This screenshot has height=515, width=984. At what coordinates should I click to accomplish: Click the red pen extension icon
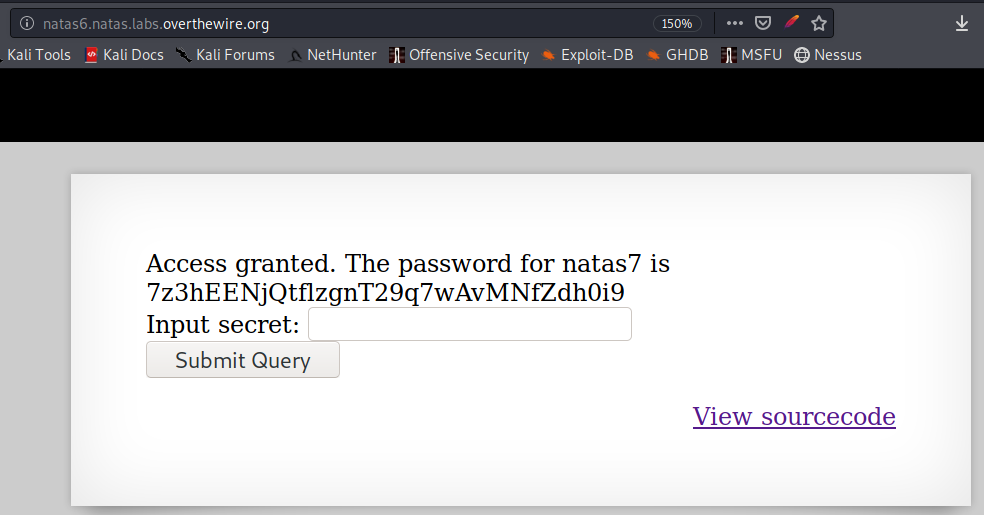point(791,23)
